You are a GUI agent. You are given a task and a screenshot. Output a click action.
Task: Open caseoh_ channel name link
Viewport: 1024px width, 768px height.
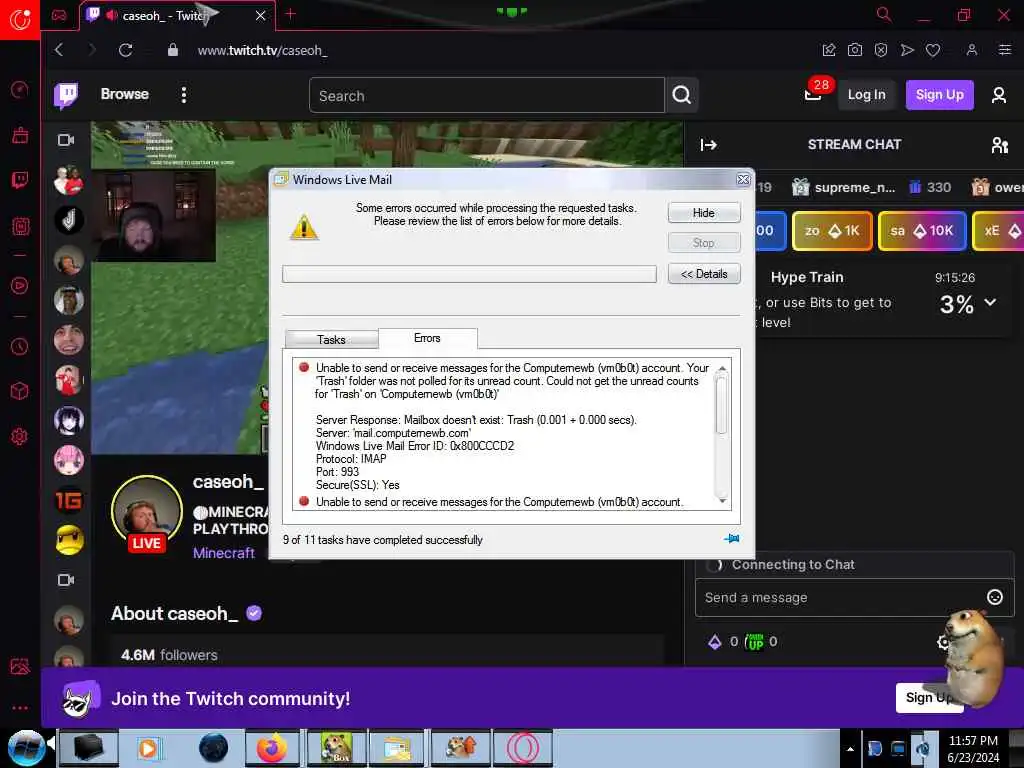pos(228,482)
